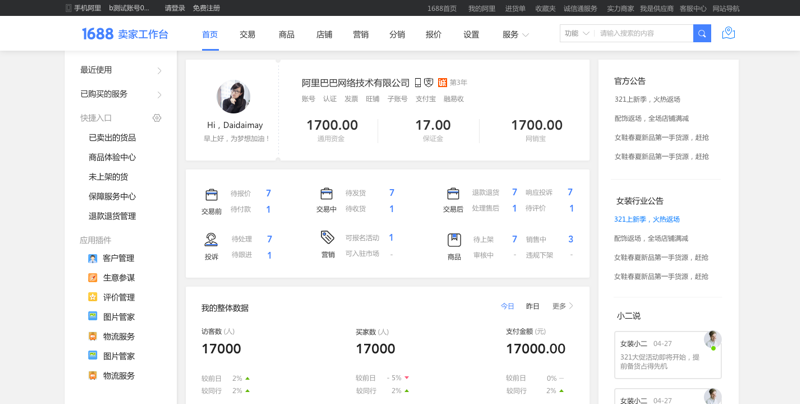This screenshot has width=800, height=404.
Task: Click the 交易后 briefcase icon
Action: (x=453, y=193)
